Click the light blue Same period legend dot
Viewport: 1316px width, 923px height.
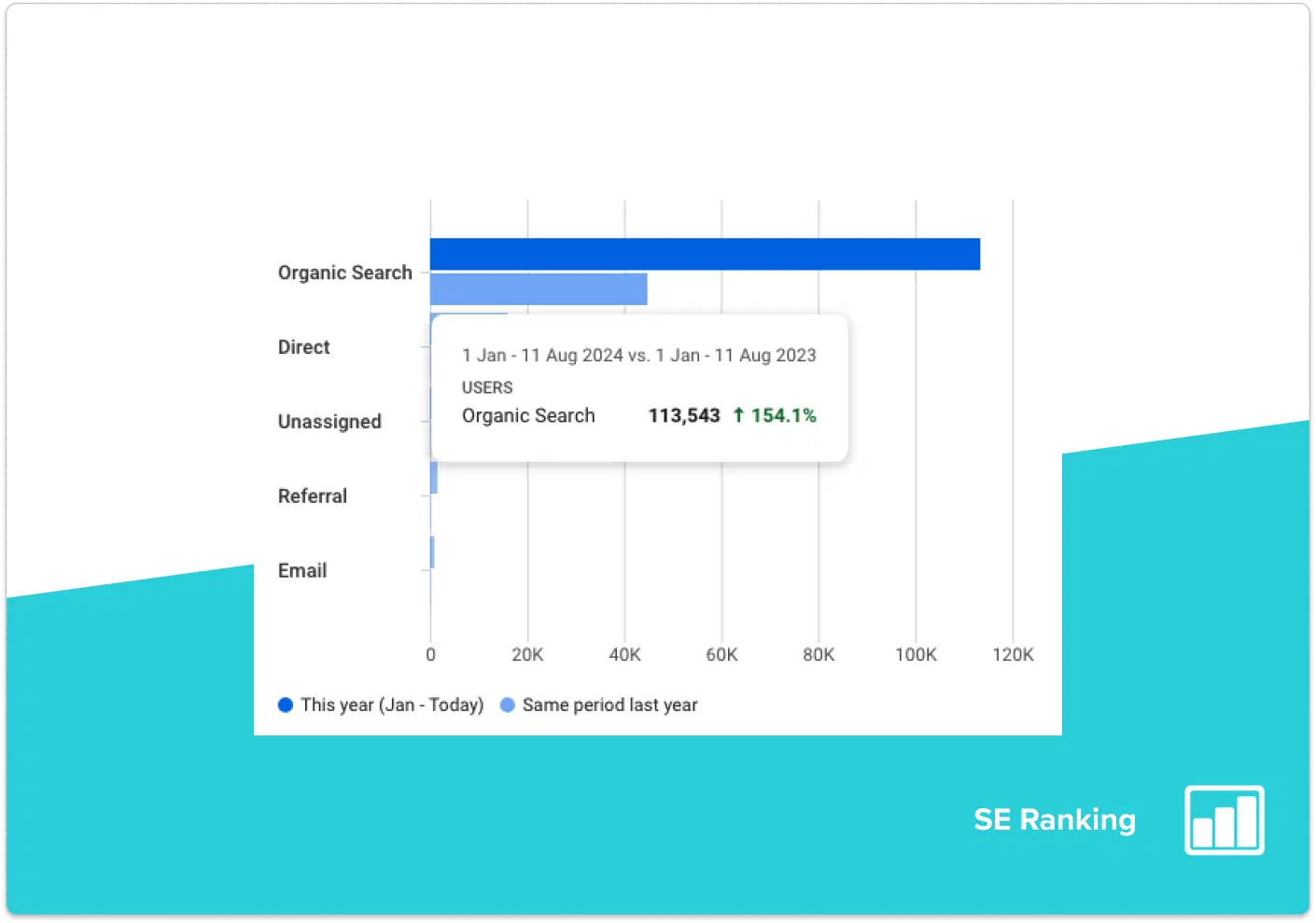(x=508, y=705)
